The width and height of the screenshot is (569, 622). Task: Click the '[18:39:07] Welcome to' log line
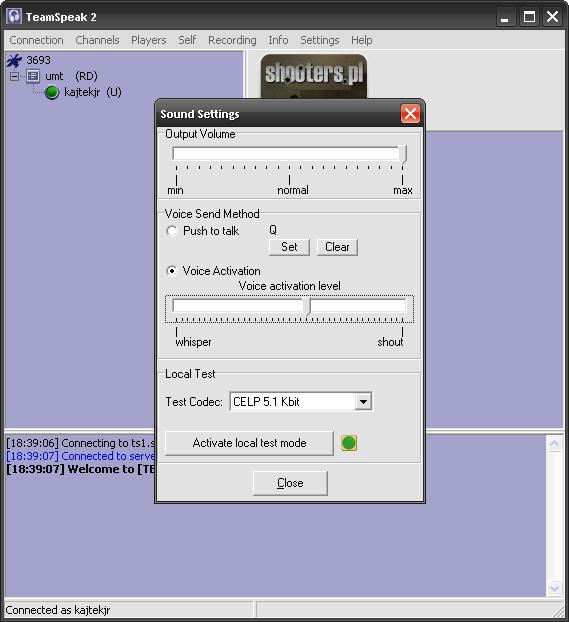pos(81,469)
